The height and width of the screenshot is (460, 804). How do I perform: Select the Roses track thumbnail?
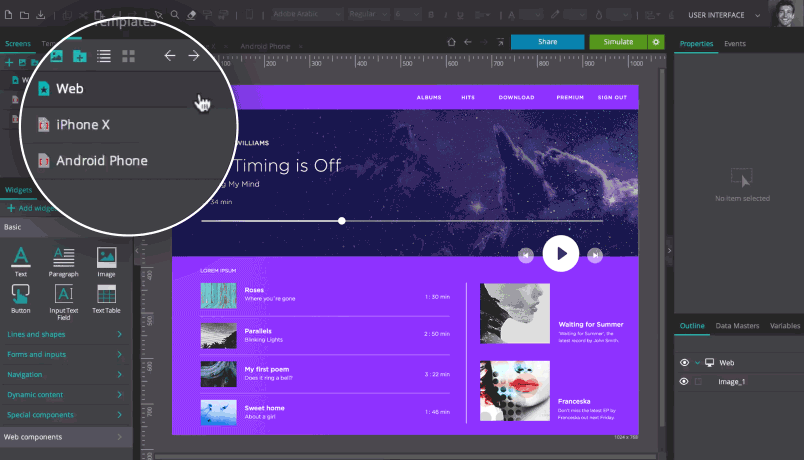[218, 295]
